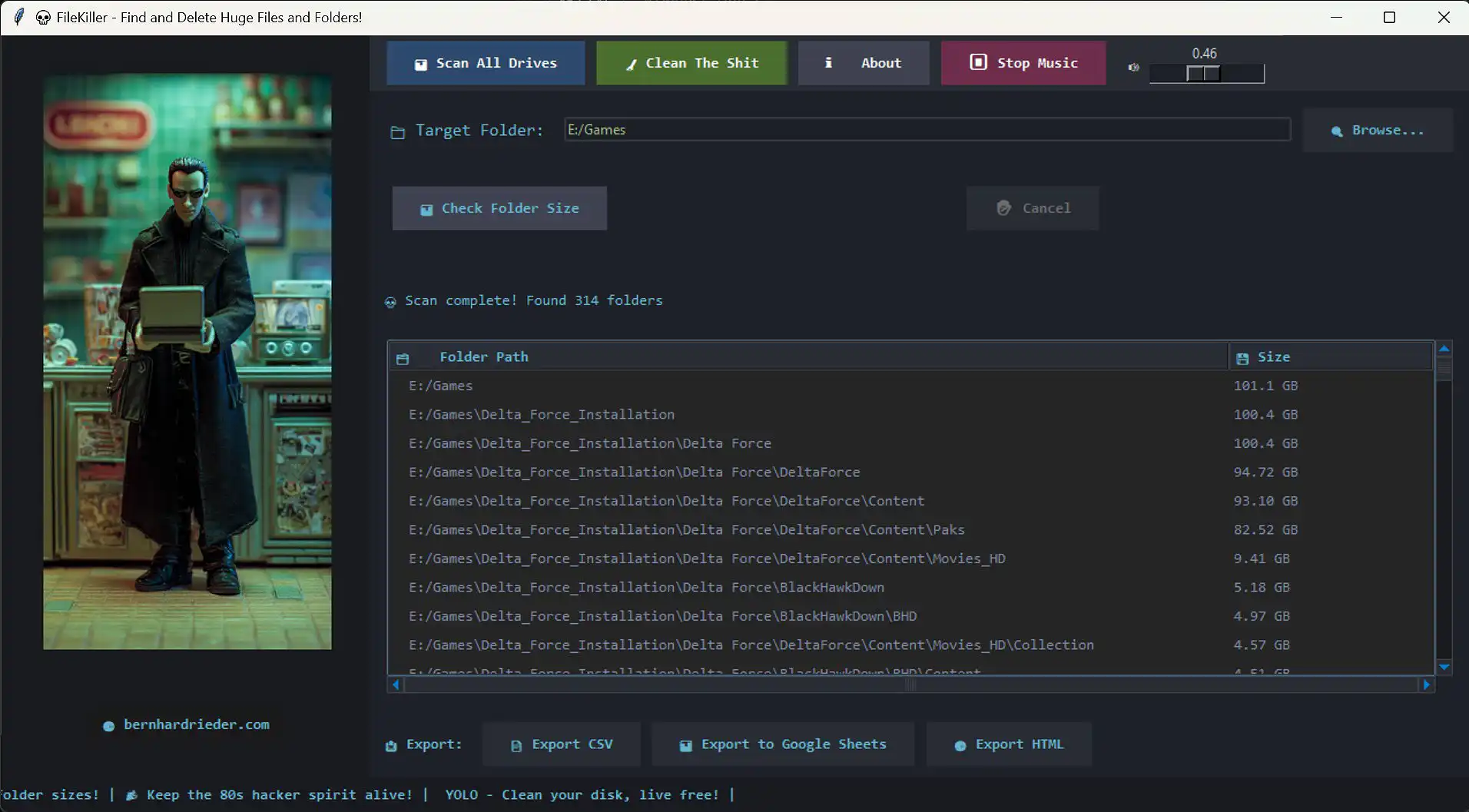Click the horizontal scroll-right arrow

coord(1426,684)
